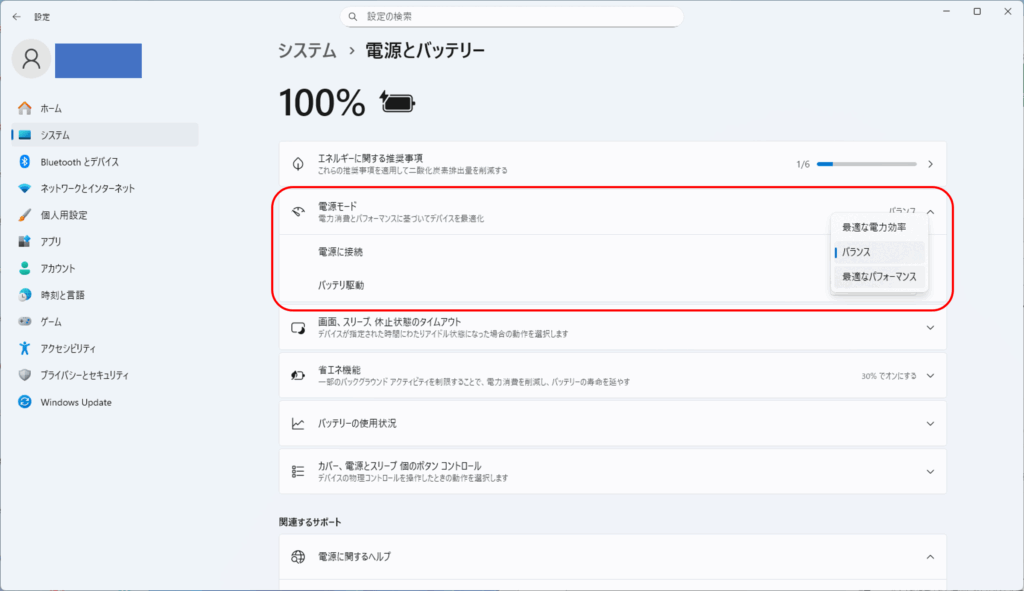Open アカウント settings in sidebar
Image resolution: width=1024 pixels, height=591 pixels.
tap(57, 269)
